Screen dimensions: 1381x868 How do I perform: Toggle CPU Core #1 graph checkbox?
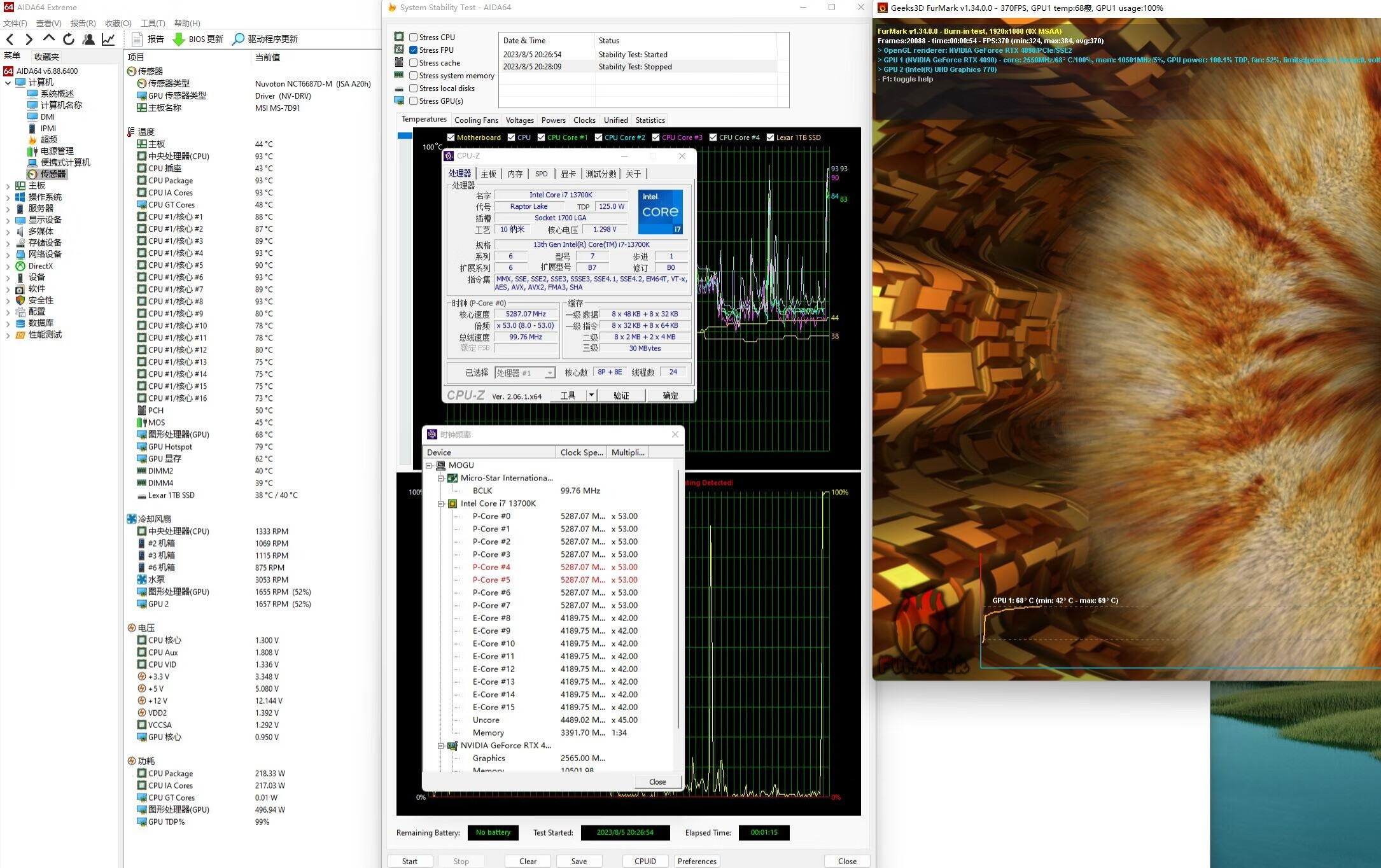(541, 137)
